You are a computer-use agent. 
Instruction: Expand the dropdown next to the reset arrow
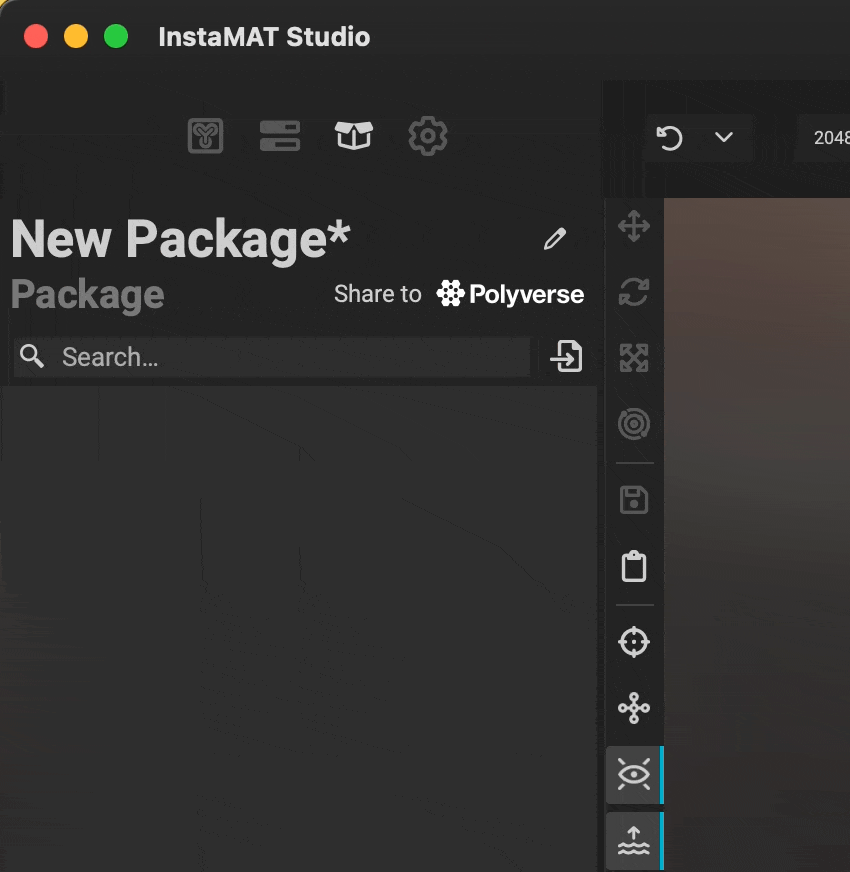pos(724,137)
